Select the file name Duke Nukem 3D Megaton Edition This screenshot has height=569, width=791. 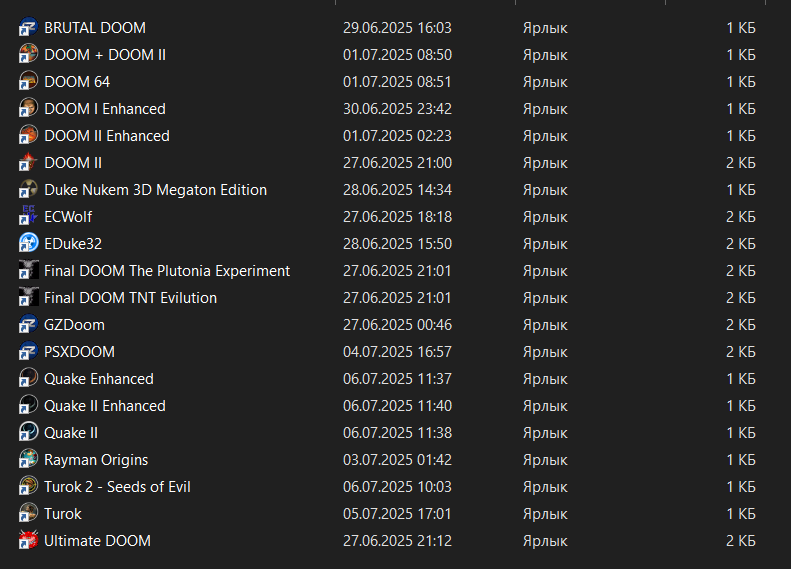(155, 190)
